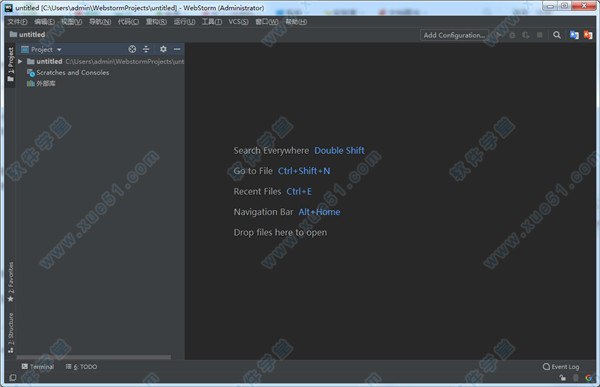Open the 6: TODO tool window
The image size is (600, 387).
coord(81,367)
